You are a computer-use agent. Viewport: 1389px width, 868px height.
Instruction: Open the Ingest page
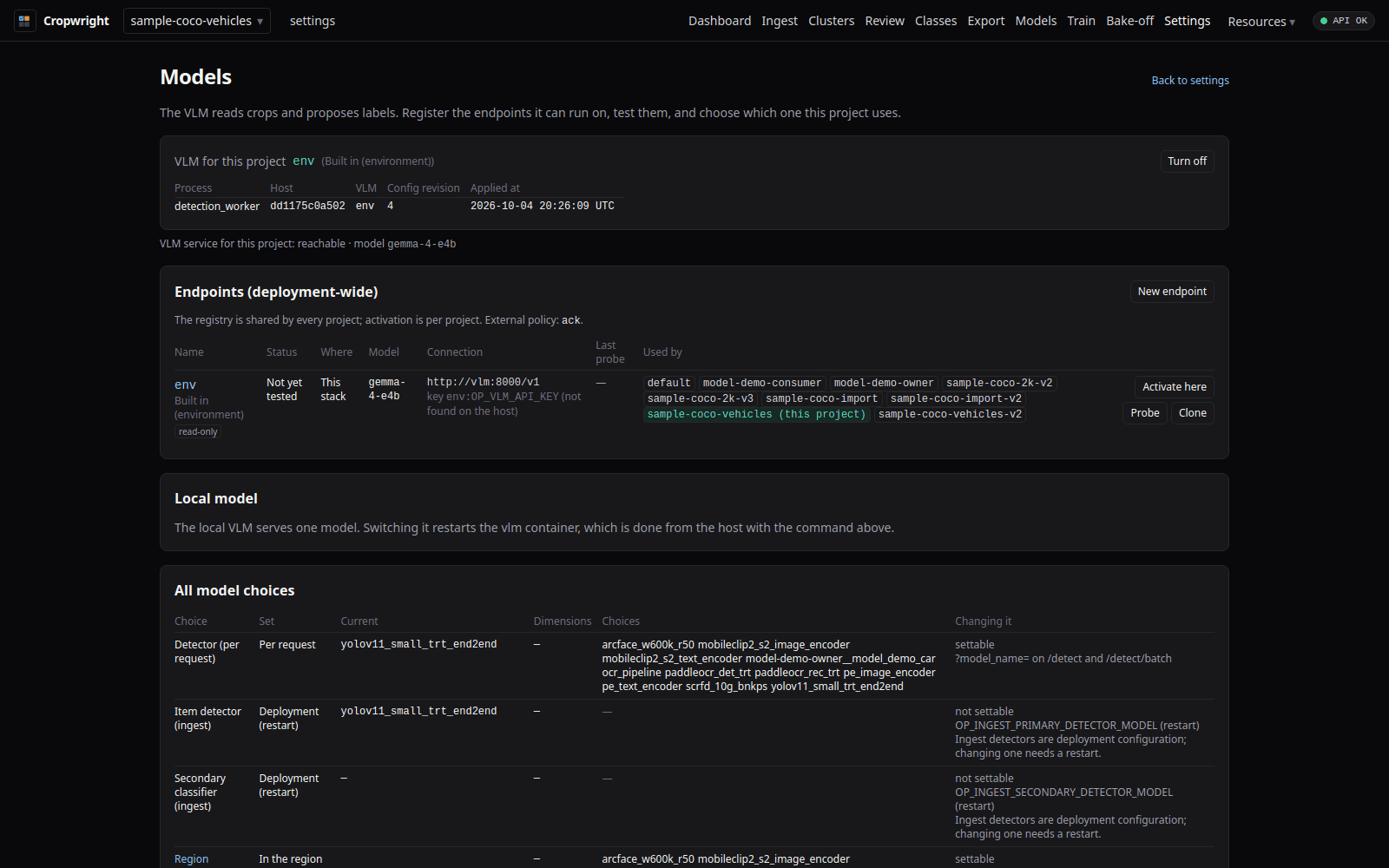(780, 21)
